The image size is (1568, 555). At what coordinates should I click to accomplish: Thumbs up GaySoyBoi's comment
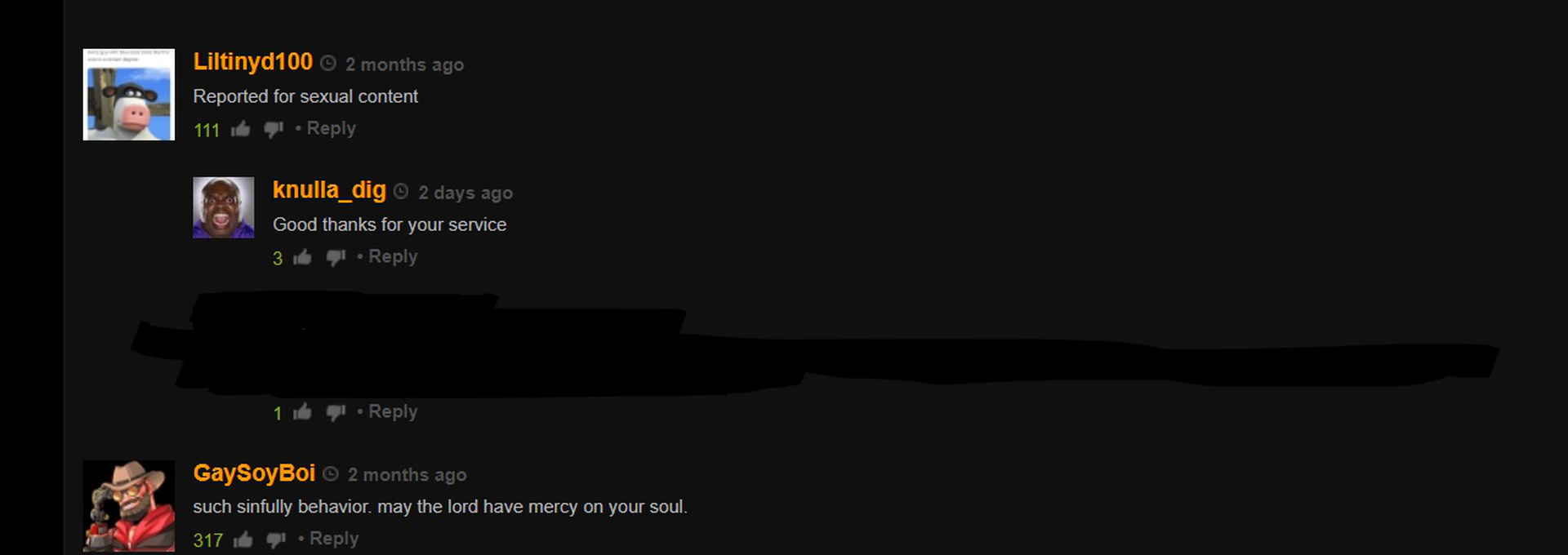point(243,539)
